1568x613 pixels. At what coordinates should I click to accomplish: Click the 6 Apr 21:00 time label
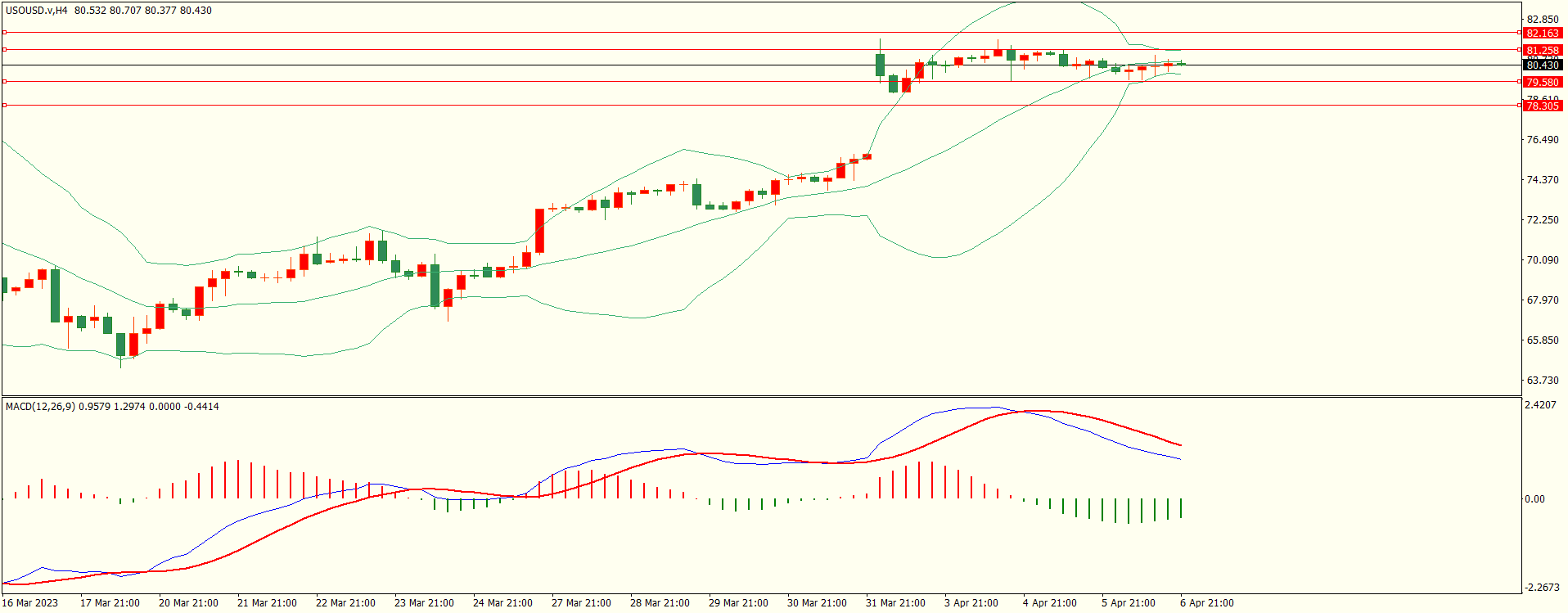click(x=1207, y=603)
